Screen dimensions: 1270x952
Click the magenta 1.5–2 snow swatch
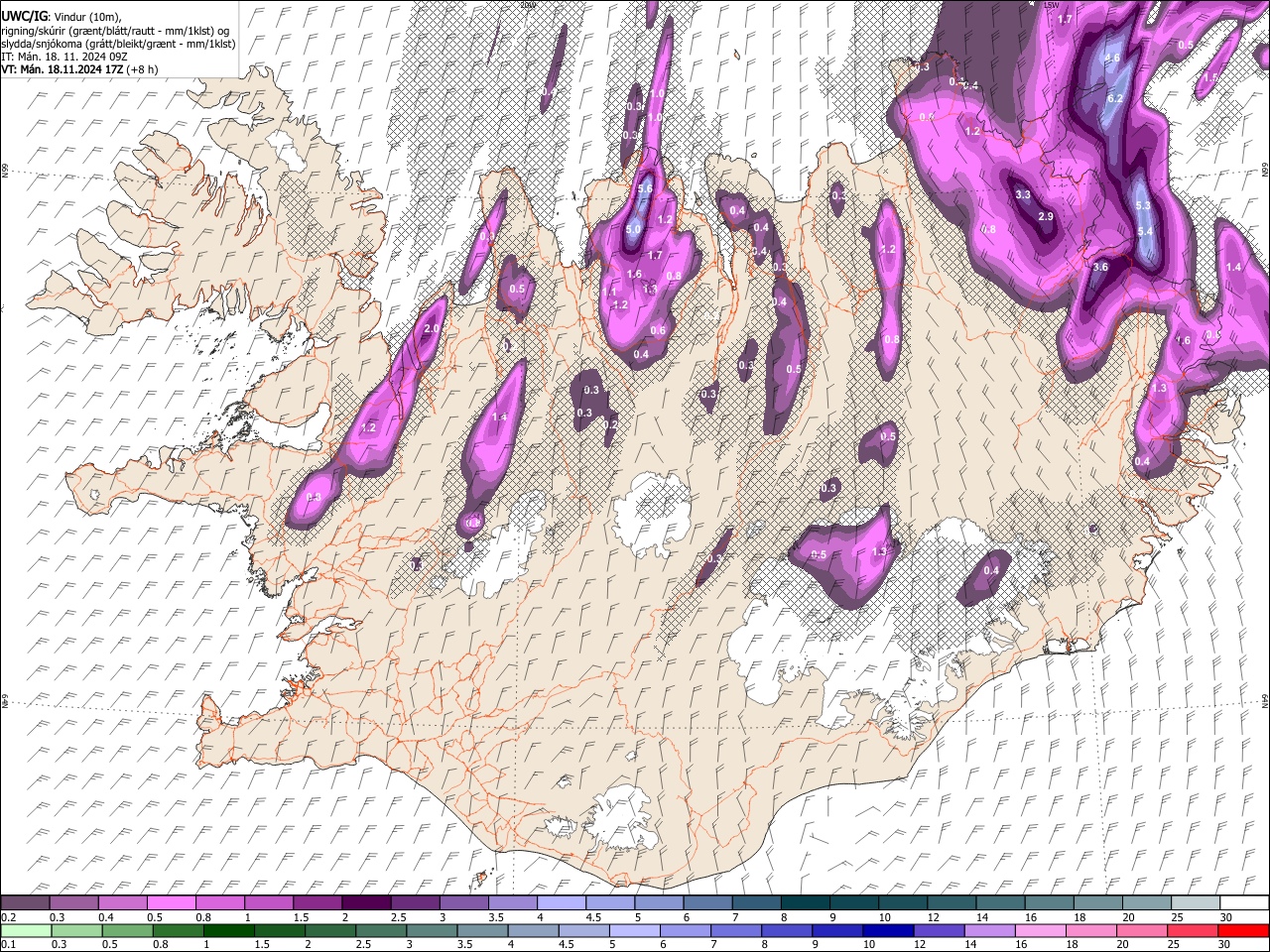[318, 903]
